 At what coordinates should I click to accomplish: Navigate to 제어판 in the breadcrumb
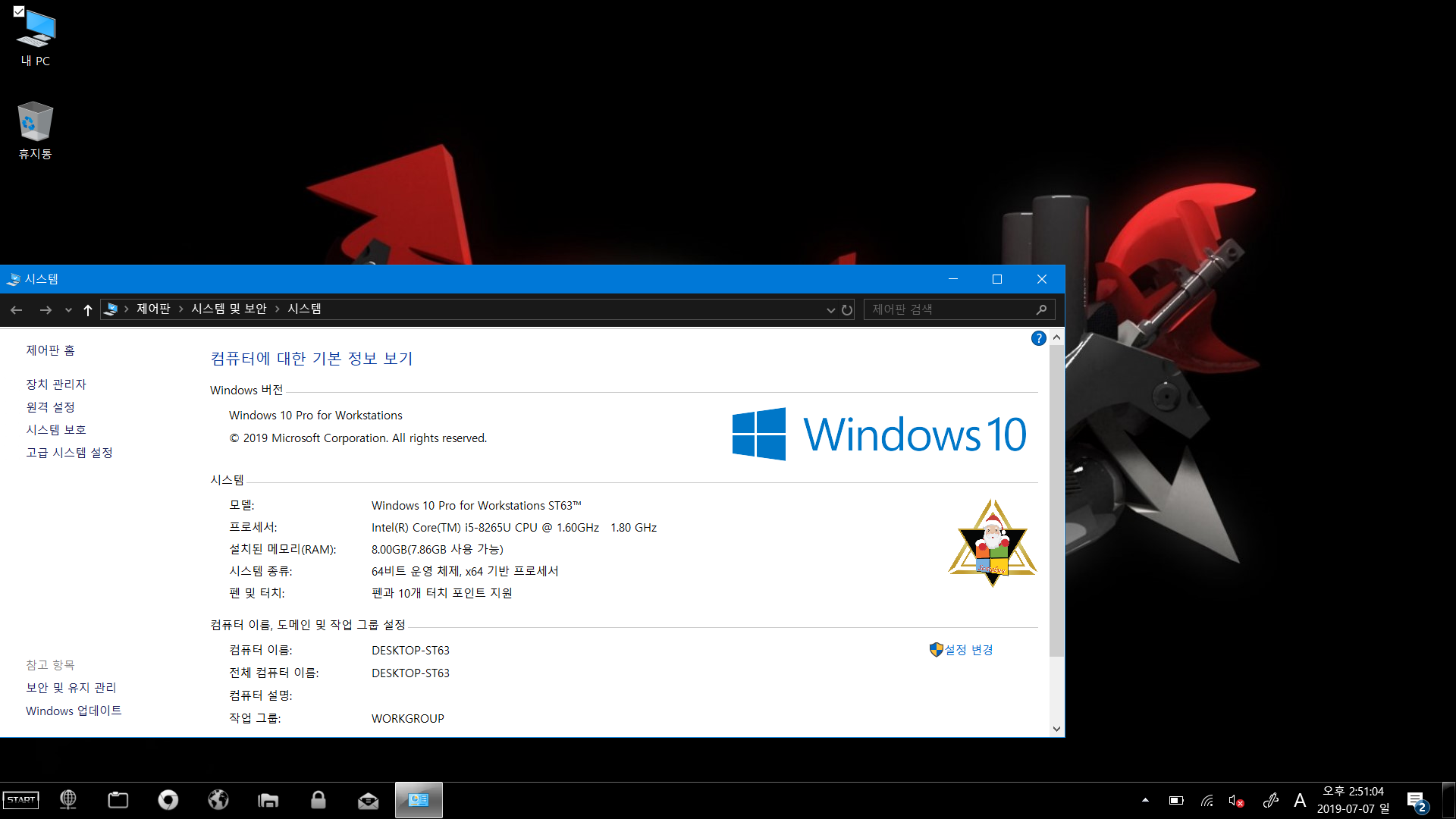(153, 309)
